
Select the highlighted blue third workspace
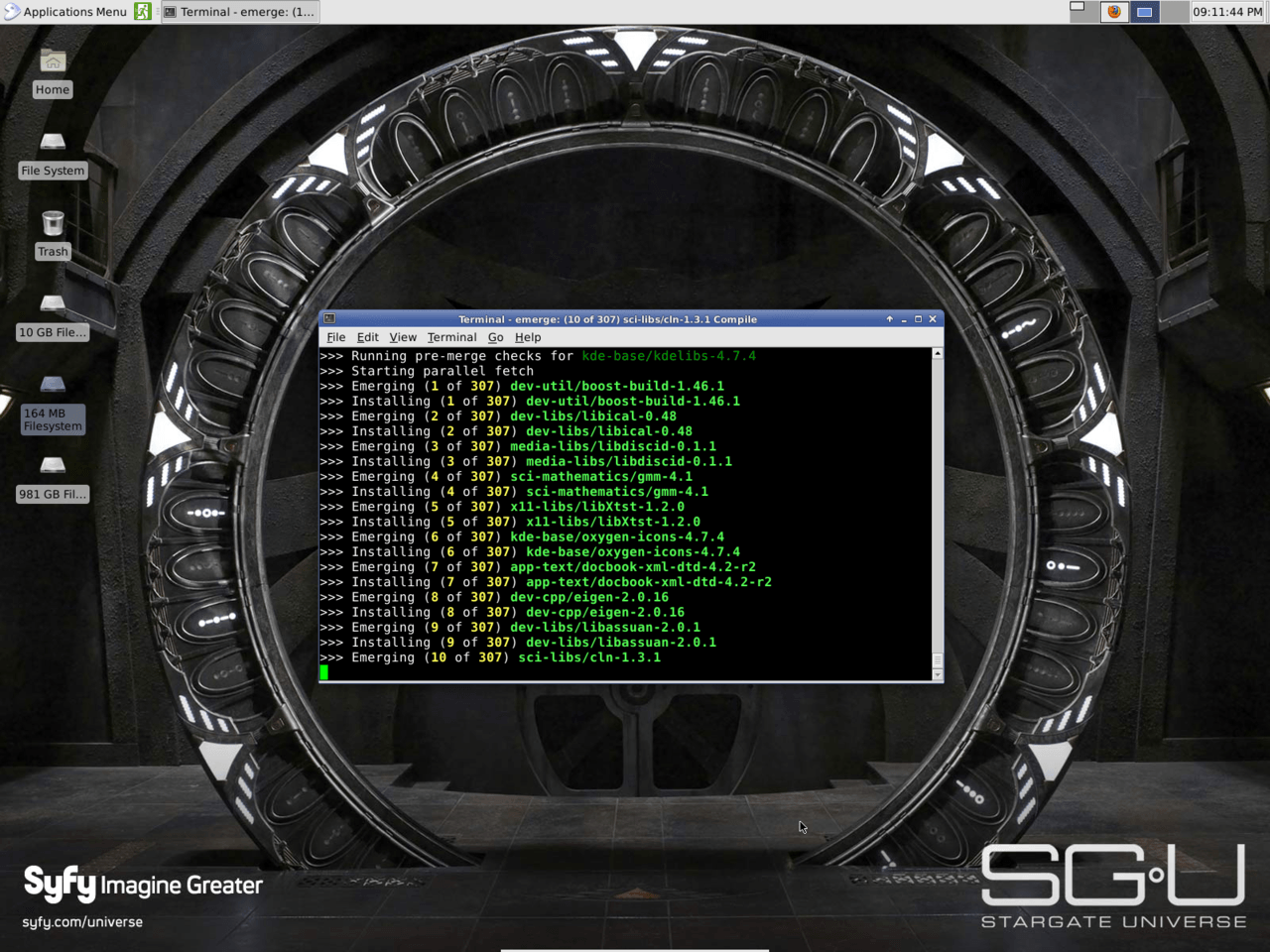pyautogui.click(x=1144, y=12)
